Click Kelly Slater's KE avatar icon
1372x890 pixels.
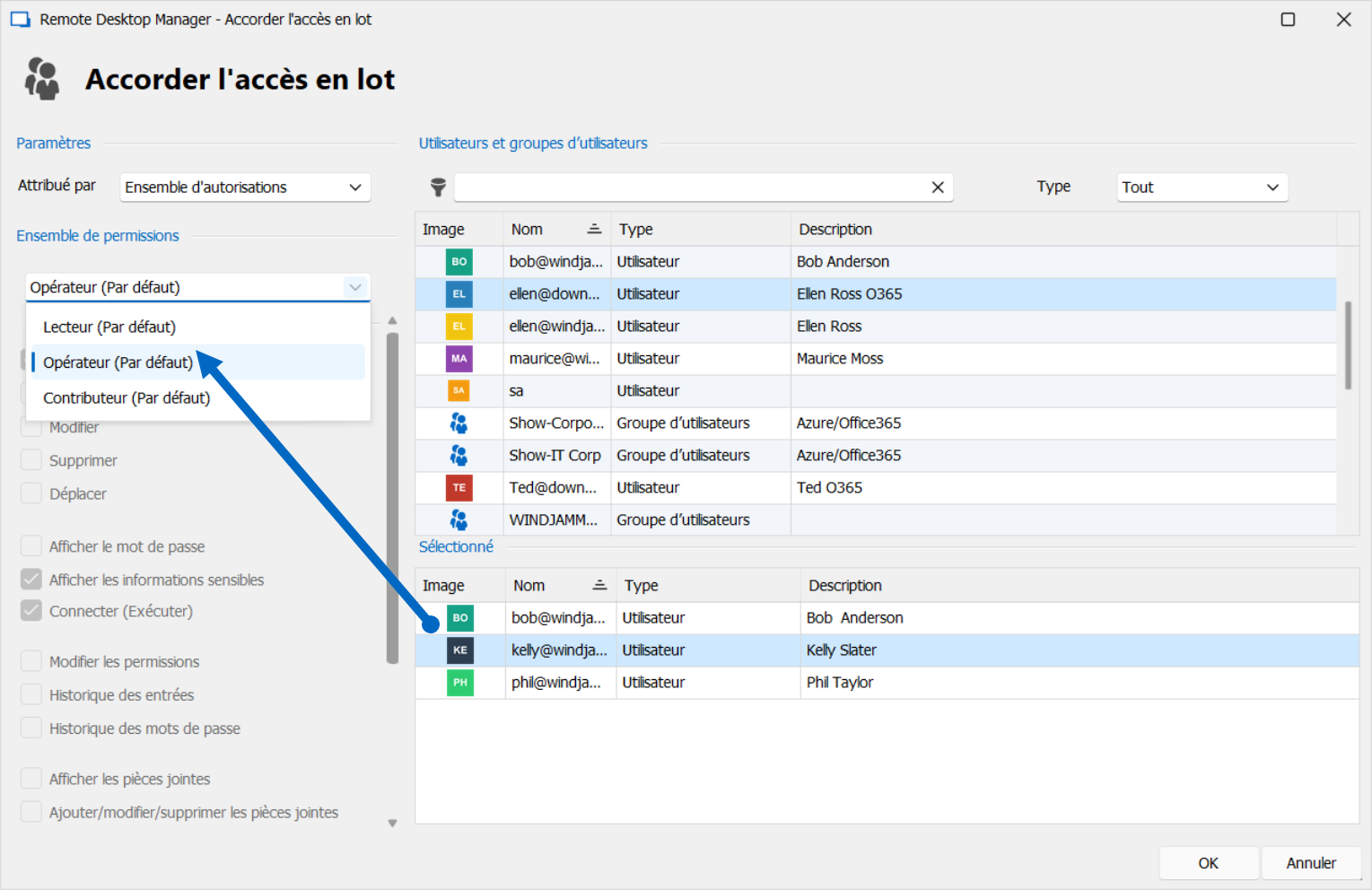(460, 650)
